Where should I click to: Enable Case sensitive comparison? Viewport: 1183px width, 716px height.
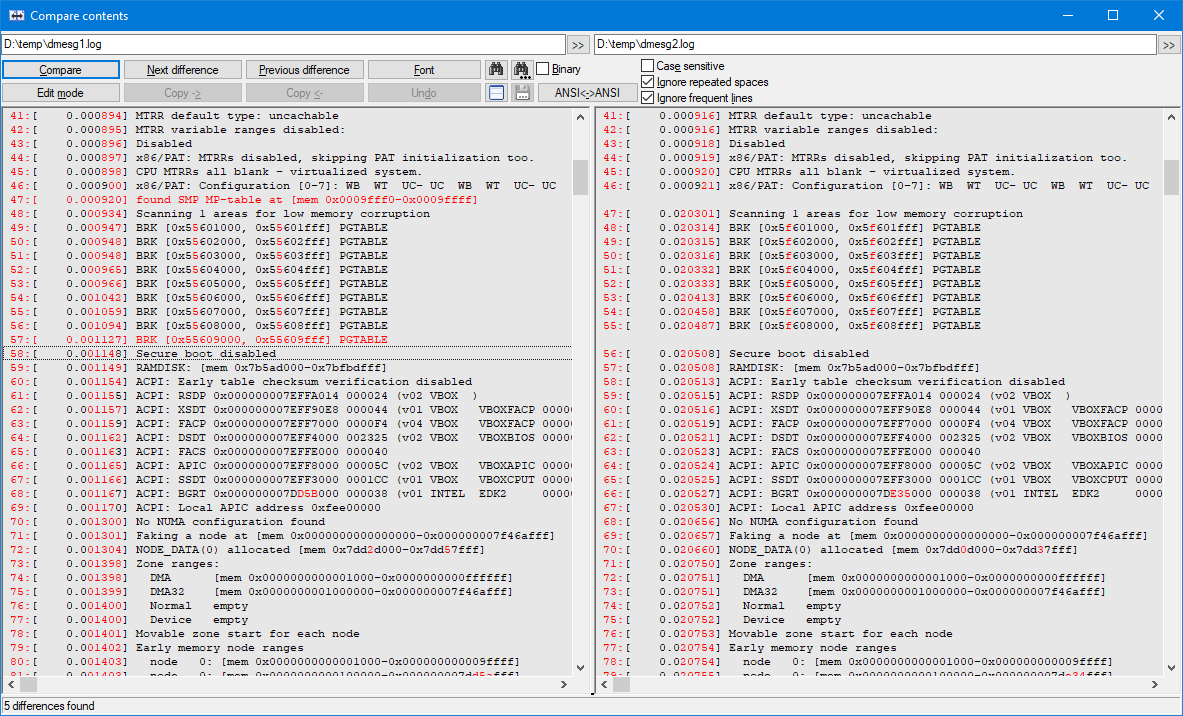pyautogui.click(x=647, y=66)
